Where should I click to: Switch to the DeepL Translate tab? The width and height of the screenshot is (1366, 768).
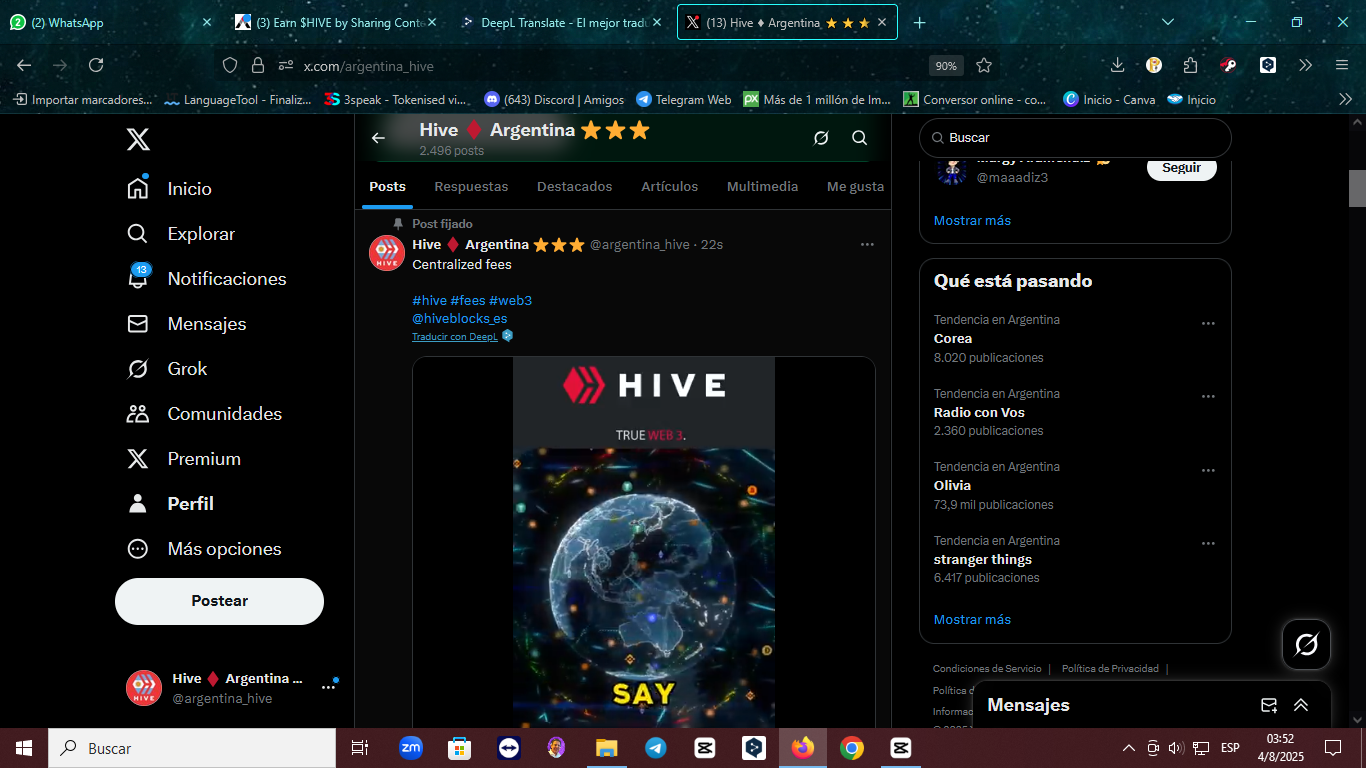[563, 22]
